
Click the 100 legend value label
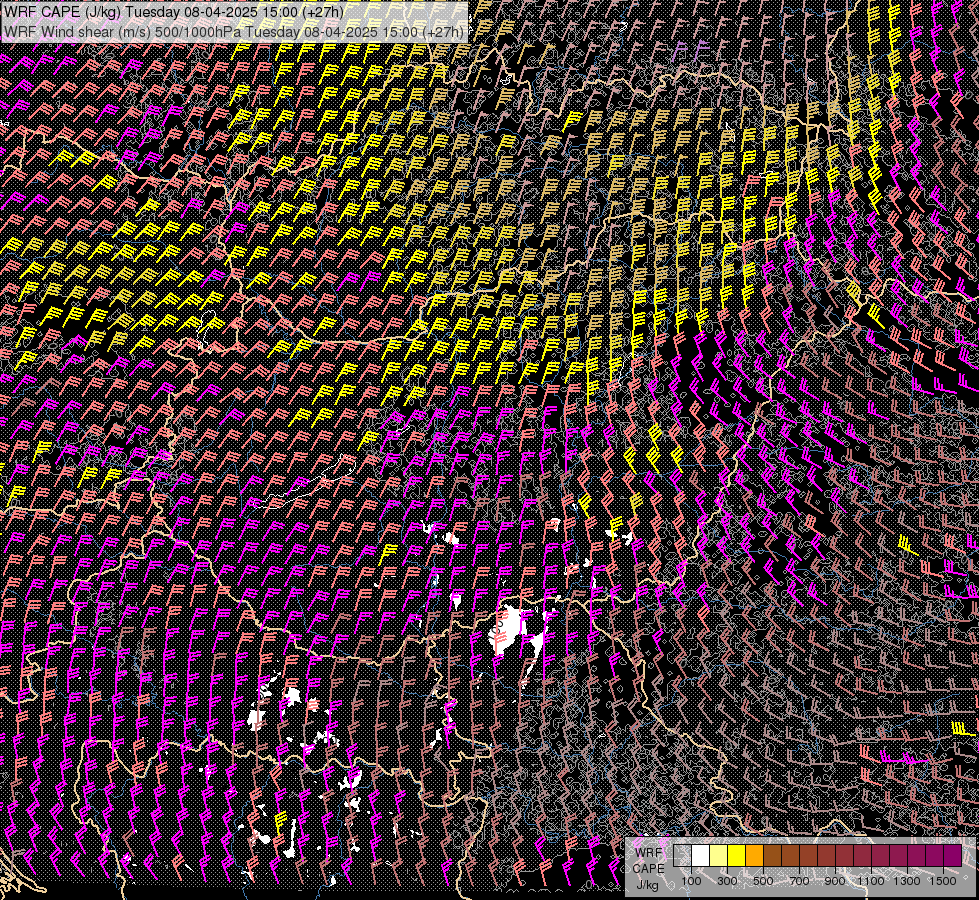coord(691,881)
